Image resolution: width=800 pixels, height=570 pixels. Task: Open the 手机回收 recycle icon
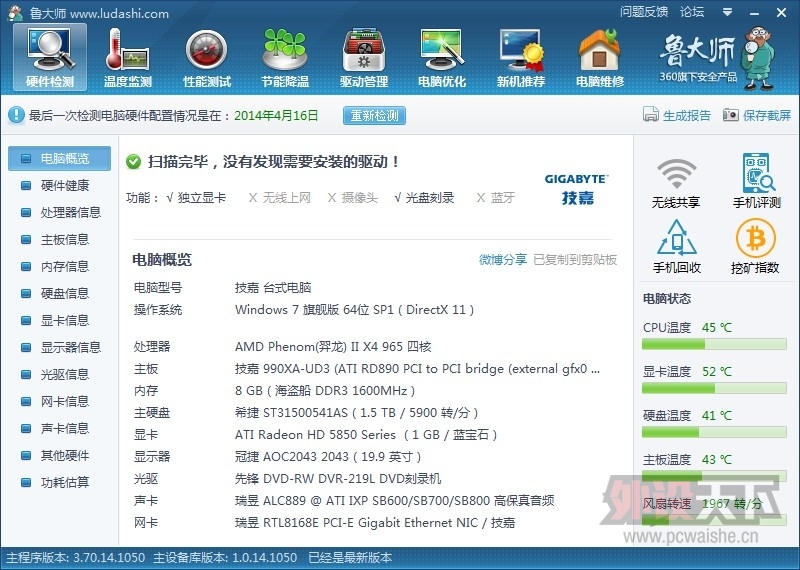(677, 247)
